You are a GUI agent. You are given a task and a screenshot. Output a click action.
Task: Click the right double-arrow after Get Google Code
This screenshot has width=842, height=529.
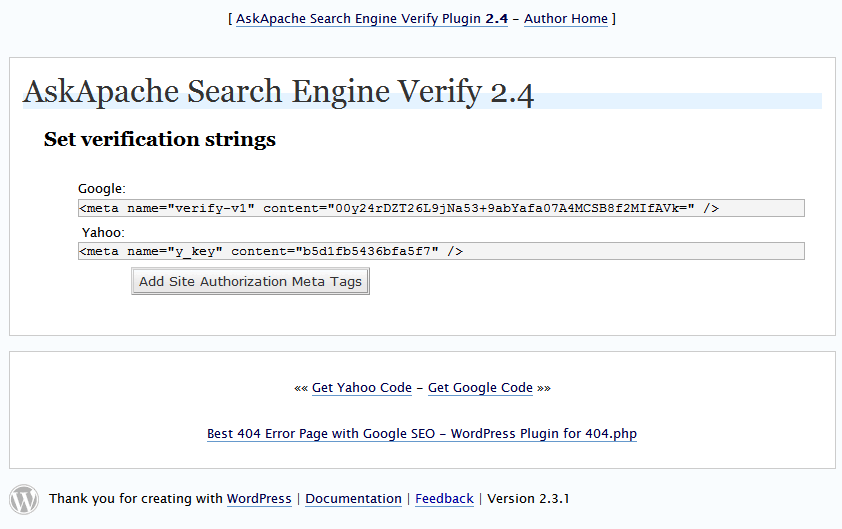coord(544,388)
